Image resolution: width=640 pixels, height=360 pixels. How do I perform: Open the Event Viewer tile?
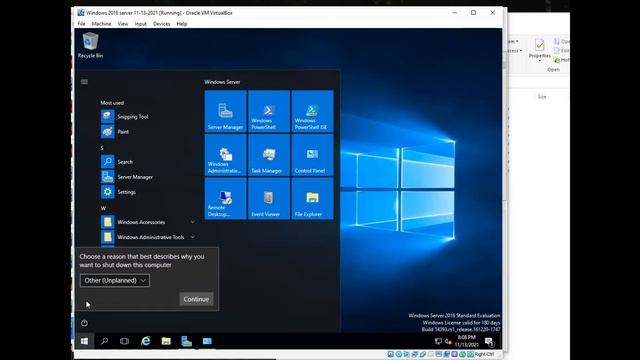(x=269, y=199)
